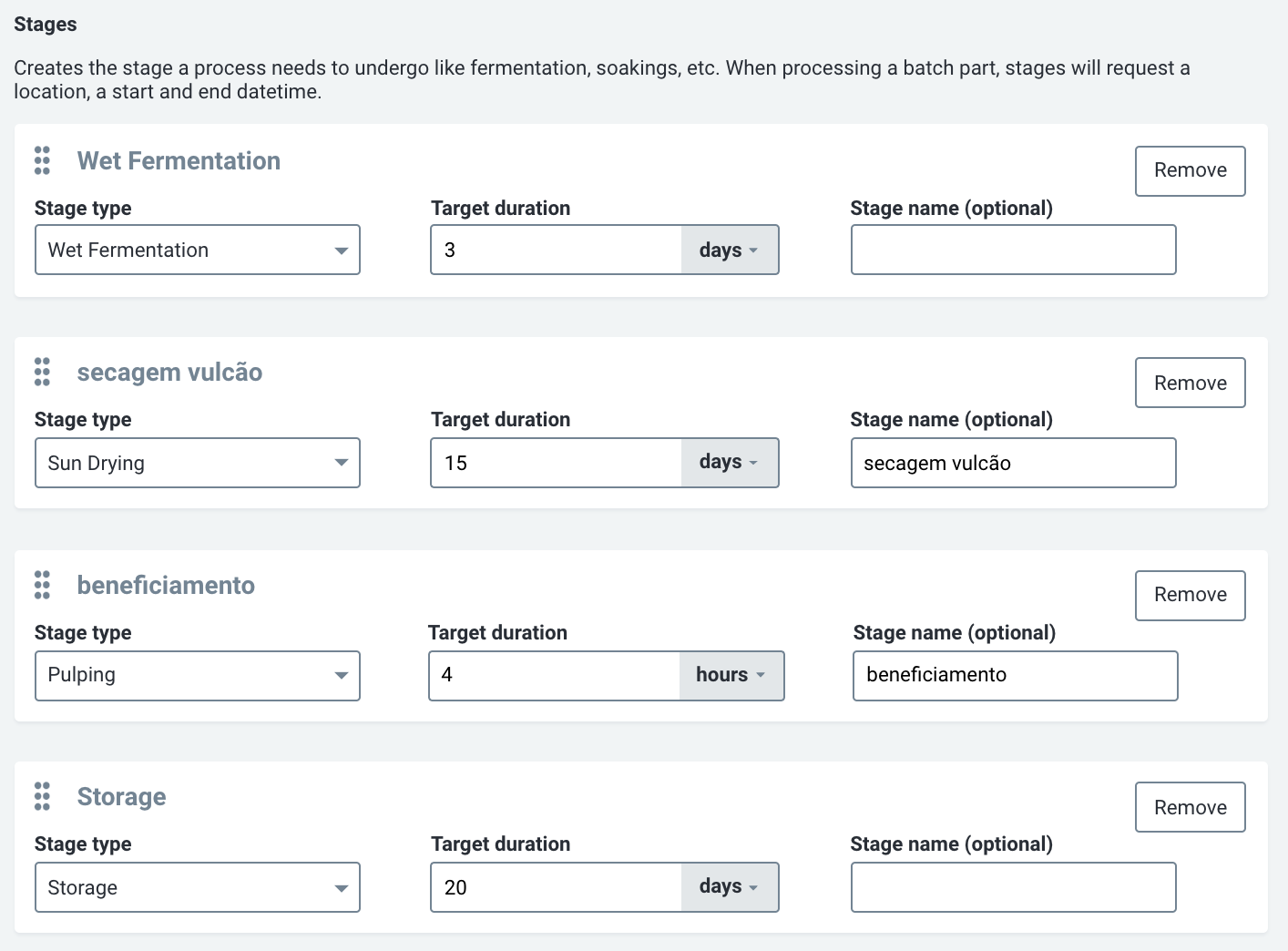Click drag handle icon beside secagem vulcão

coord(42,372)
